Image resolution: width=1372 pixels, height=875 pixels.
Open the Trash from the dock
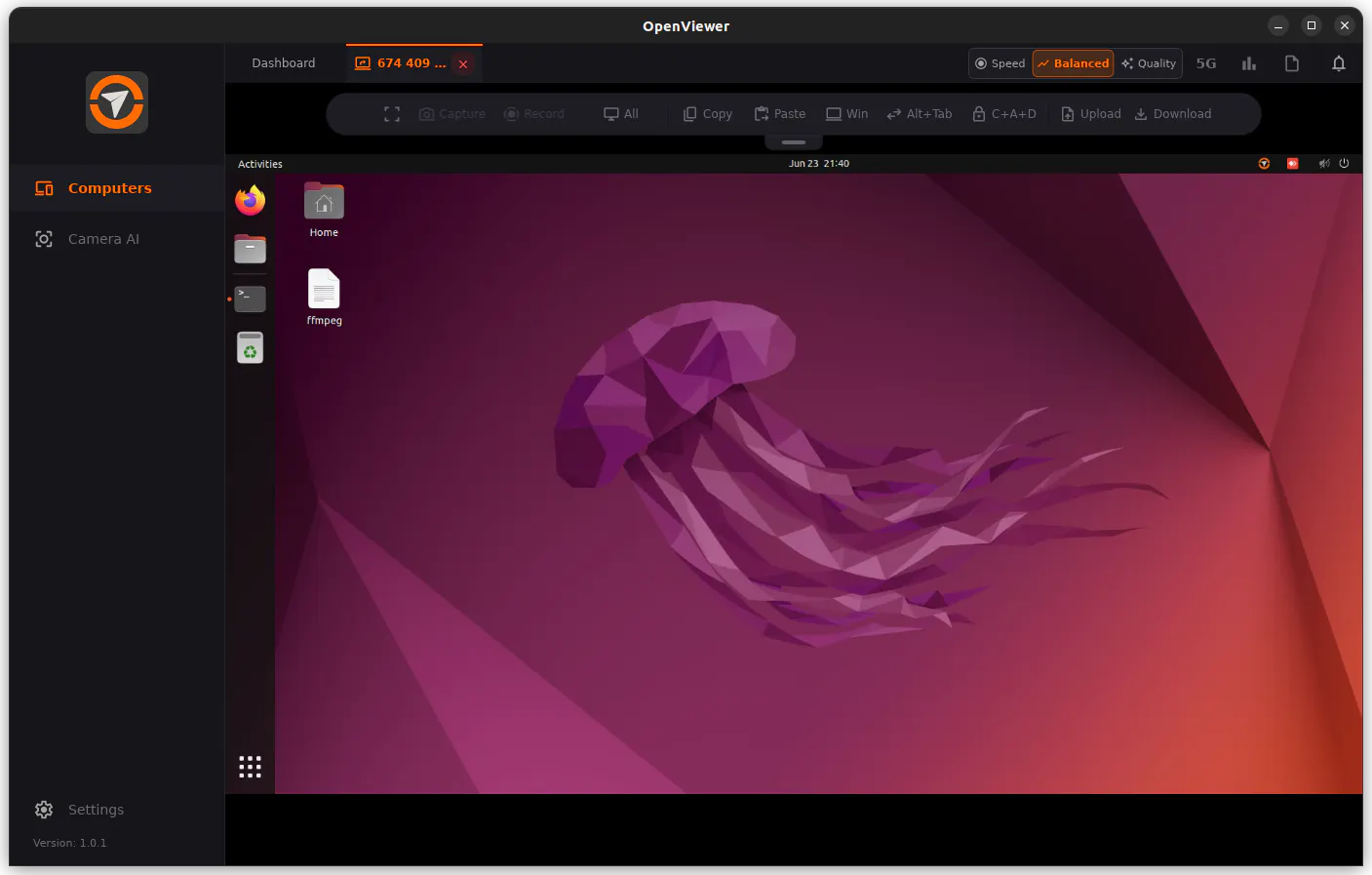(251, 347)
